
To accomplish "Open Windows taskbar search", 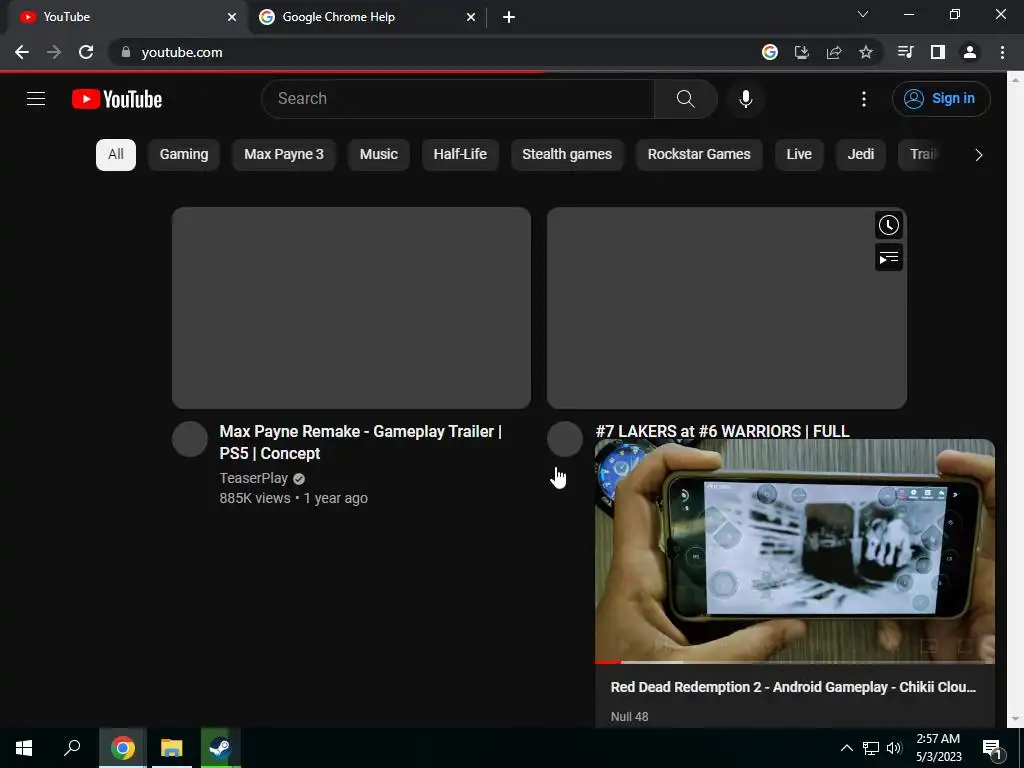I will point(72,748).
